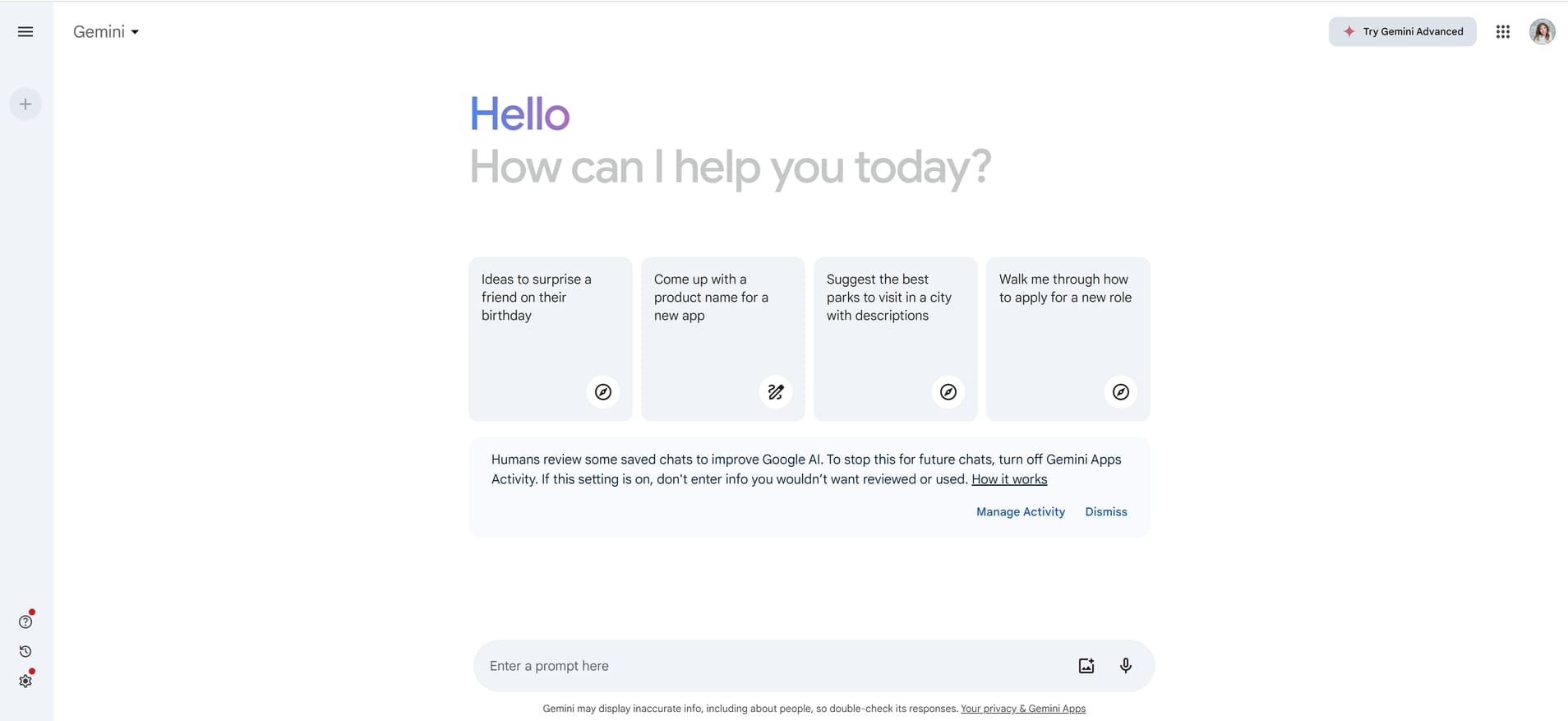Open the account profile avatar
Screen dimensions: 1568x721
[1542, 32]
